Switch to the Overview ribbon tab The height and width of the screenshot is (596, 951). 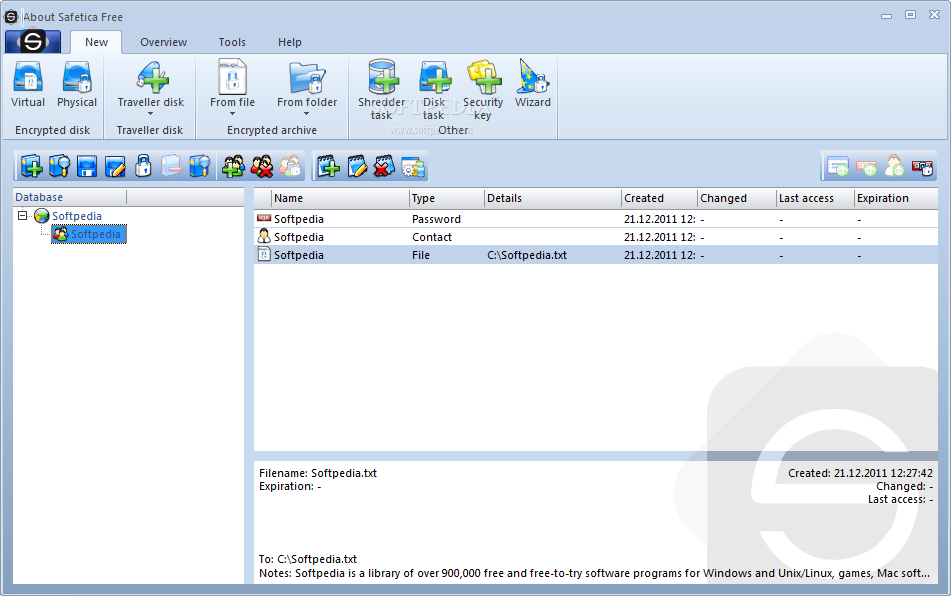pyautogui.click(x=163, y=42)
